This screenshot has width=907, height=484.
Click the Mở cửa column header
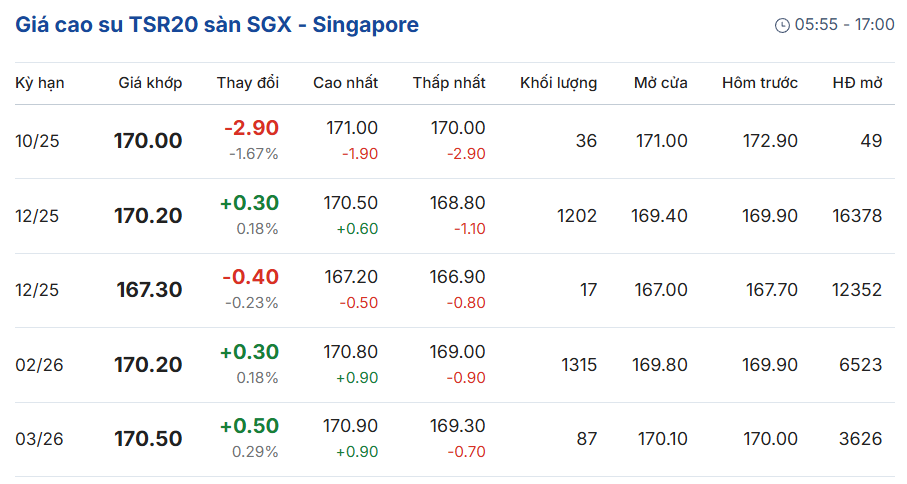(660, 83)
